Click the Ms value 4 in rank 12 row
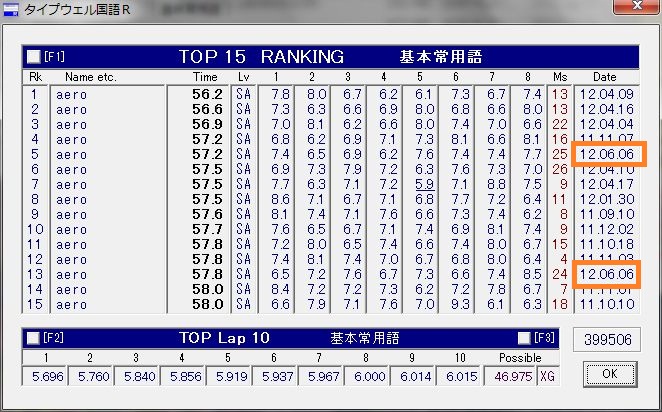Screen dimensions: 662x412 (564, 259)
